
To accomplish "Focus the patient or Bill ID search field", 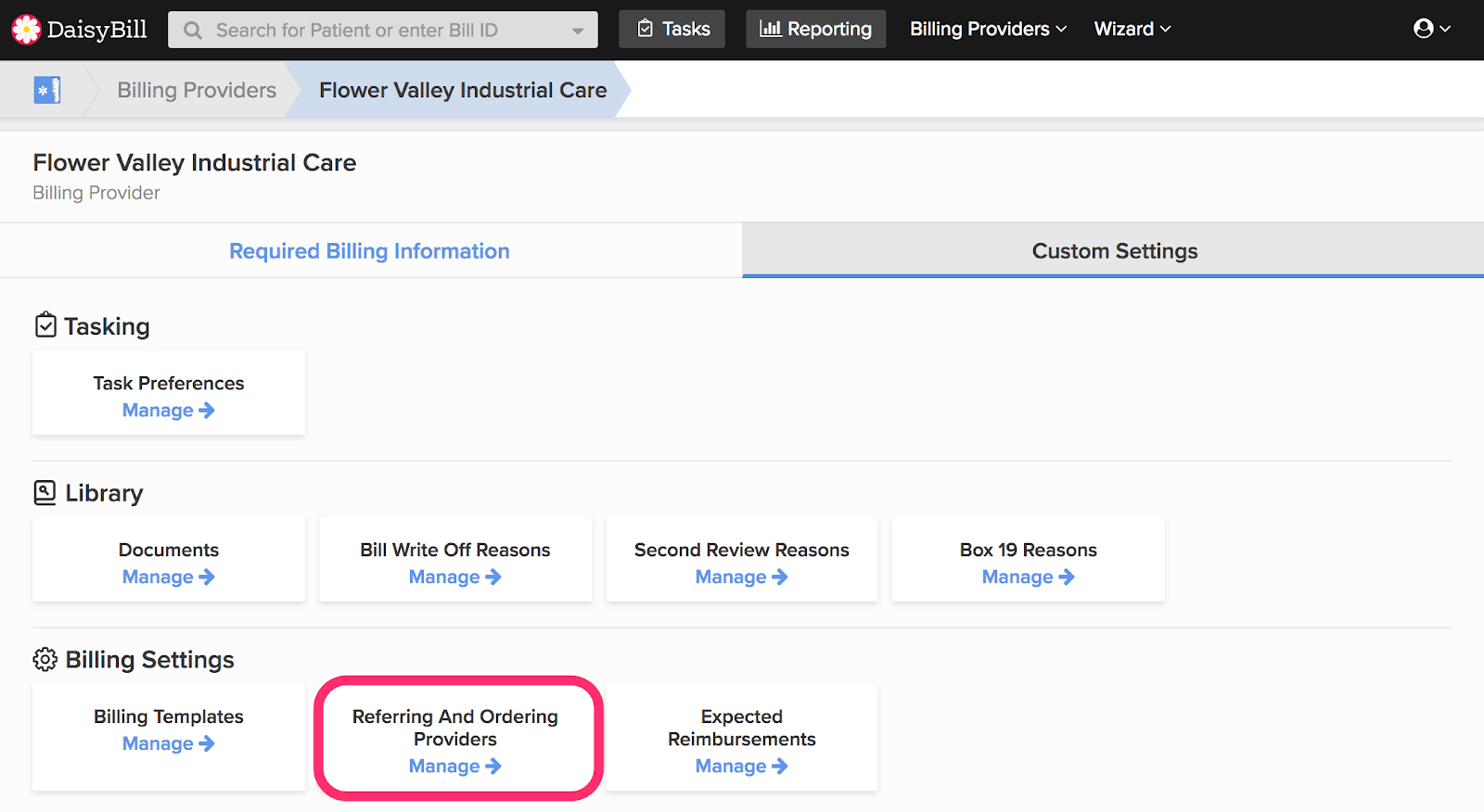I will 383,30.
